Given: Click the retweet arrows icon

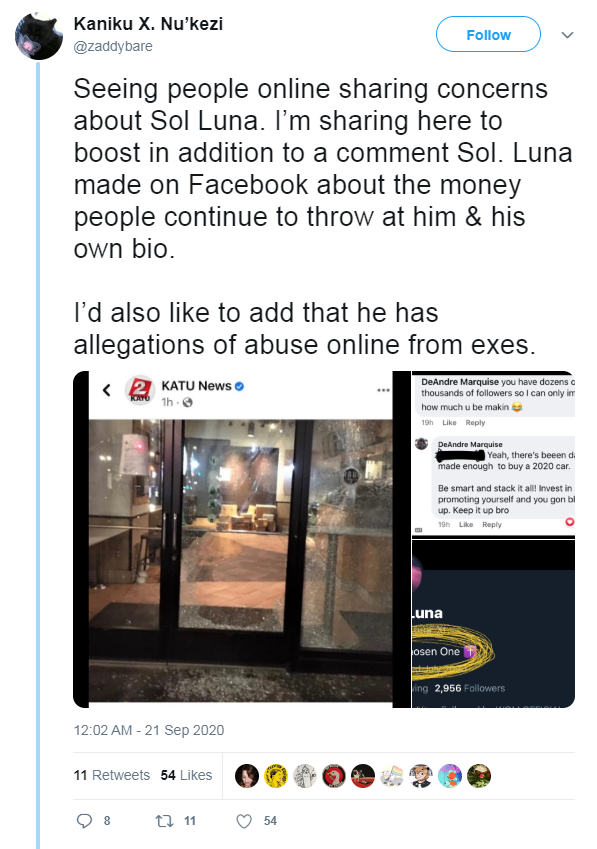Looking at the screenshot, I should point(164,821).
